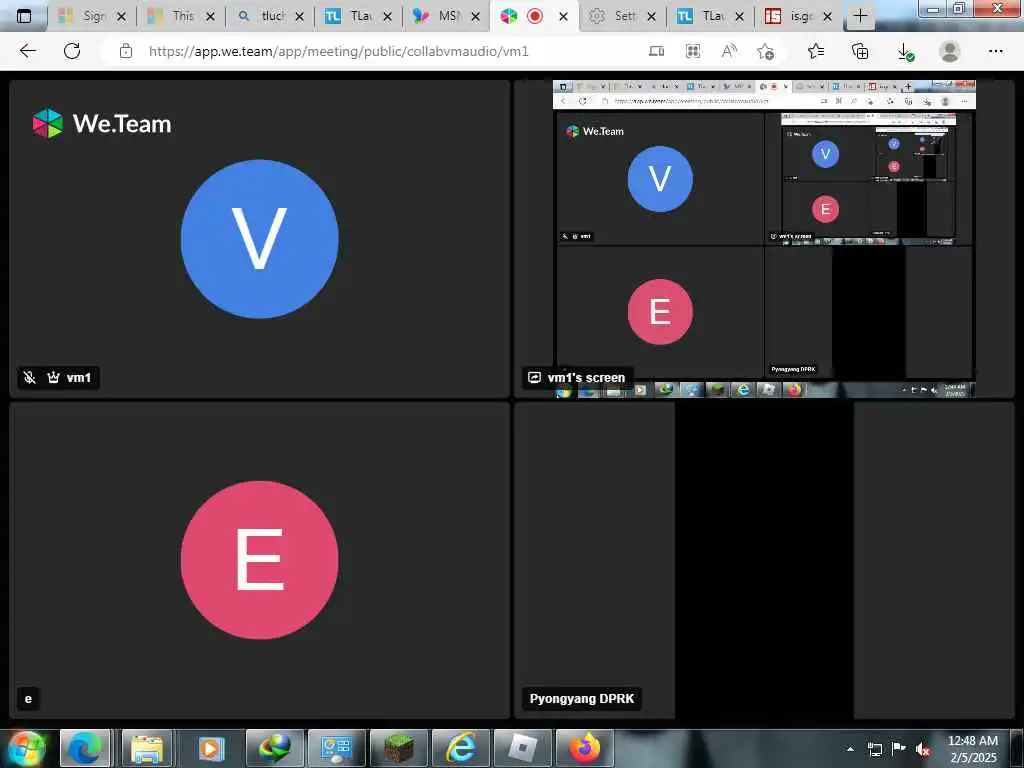Click the blue V avatar of vm1
The image size is (1024, 768).
[259, 239]
